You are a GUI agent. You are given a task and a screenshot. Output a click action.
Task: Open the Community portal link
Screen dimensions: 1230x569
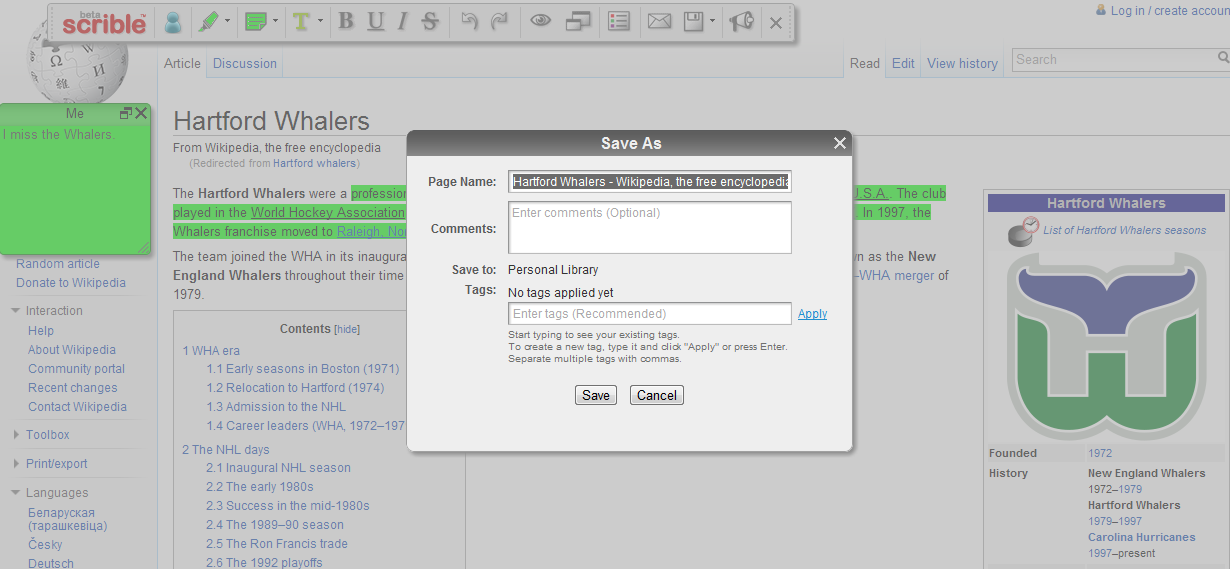click(x=76, y=369)
